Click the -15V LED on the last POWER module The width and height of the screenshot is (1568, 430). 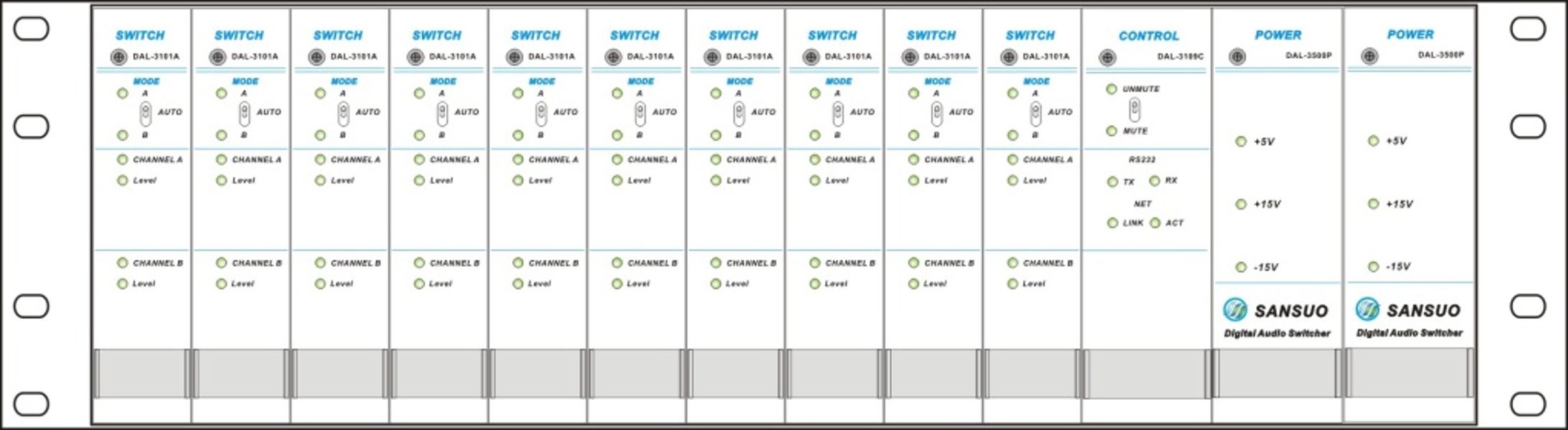[1373, 266]
